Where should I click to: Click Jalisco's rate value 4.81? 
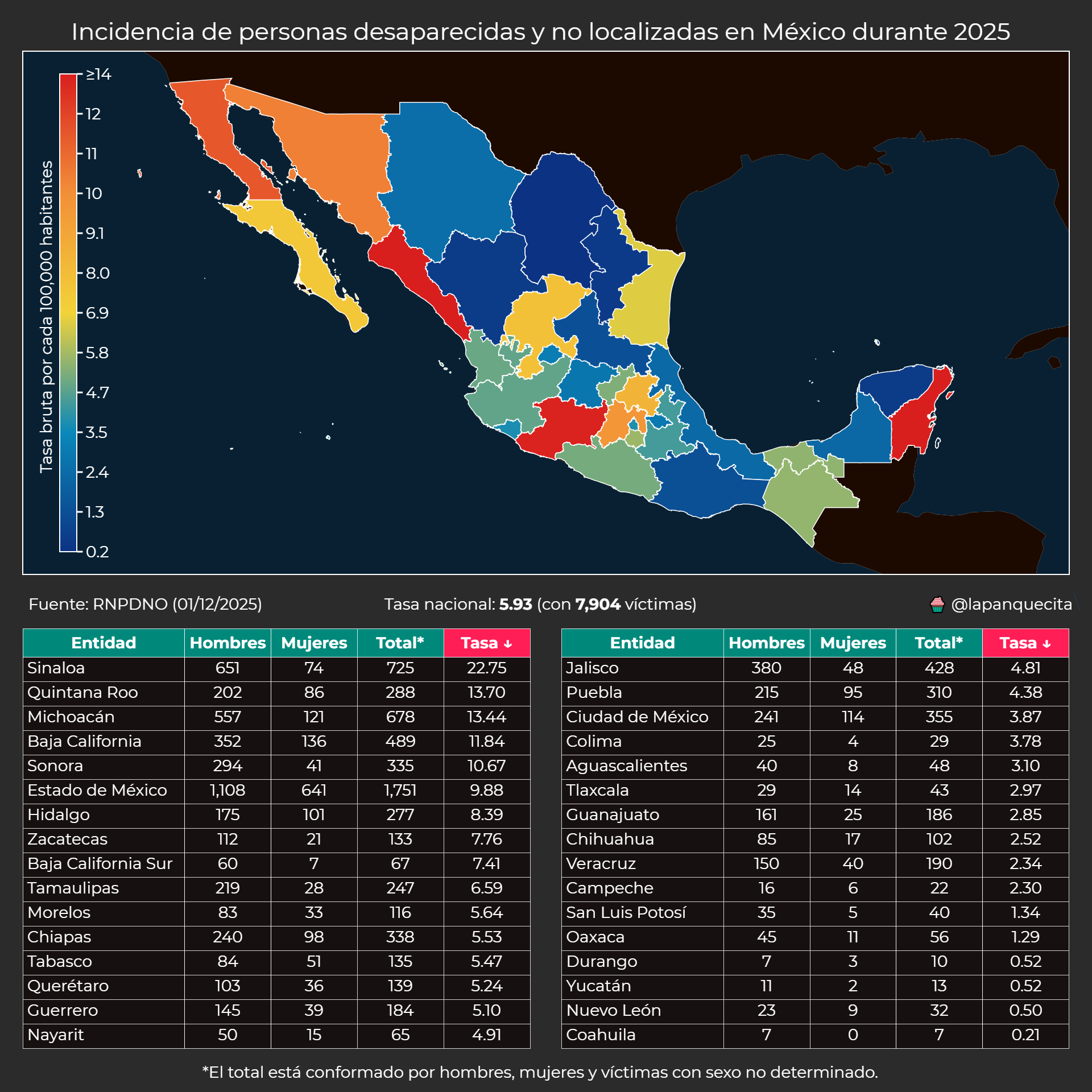coord(1025,668)
